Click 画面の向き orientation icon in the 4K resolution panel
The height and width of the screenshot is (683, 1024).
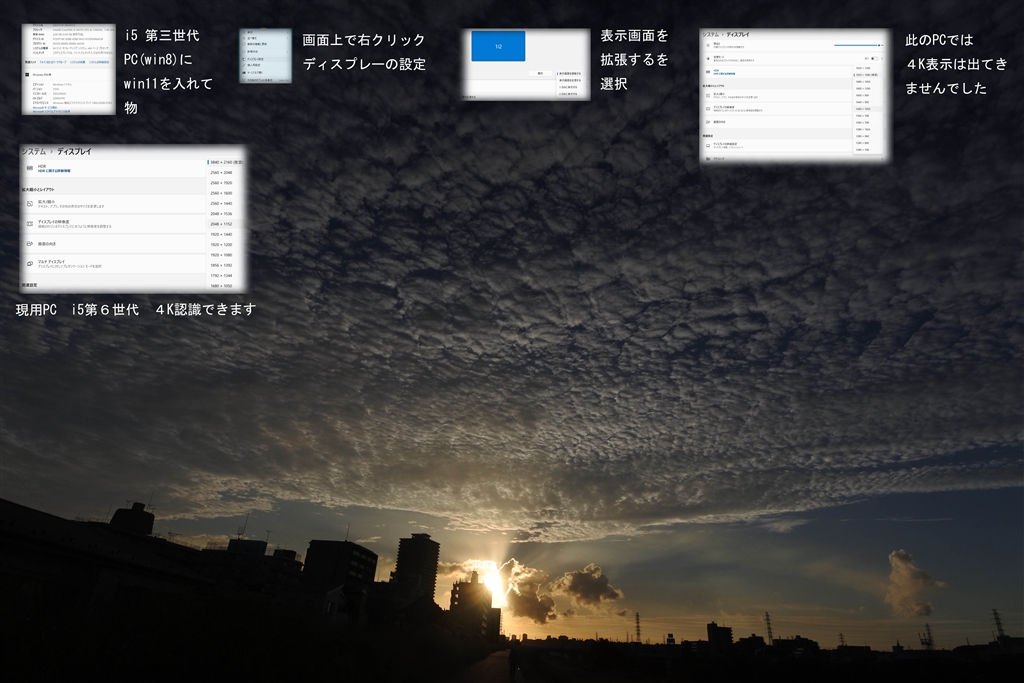[x=30, y=244]
